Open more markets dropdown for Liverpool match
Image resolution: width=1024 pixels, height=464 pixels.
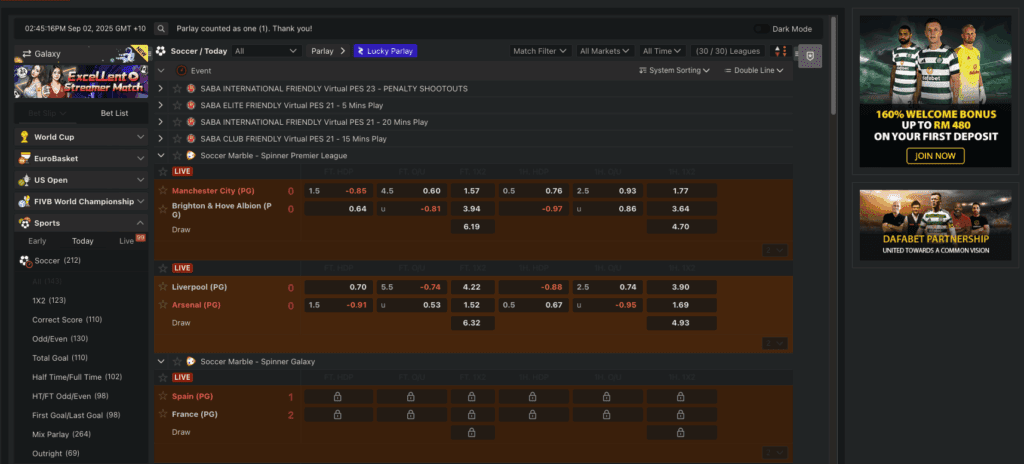[775, 343]
